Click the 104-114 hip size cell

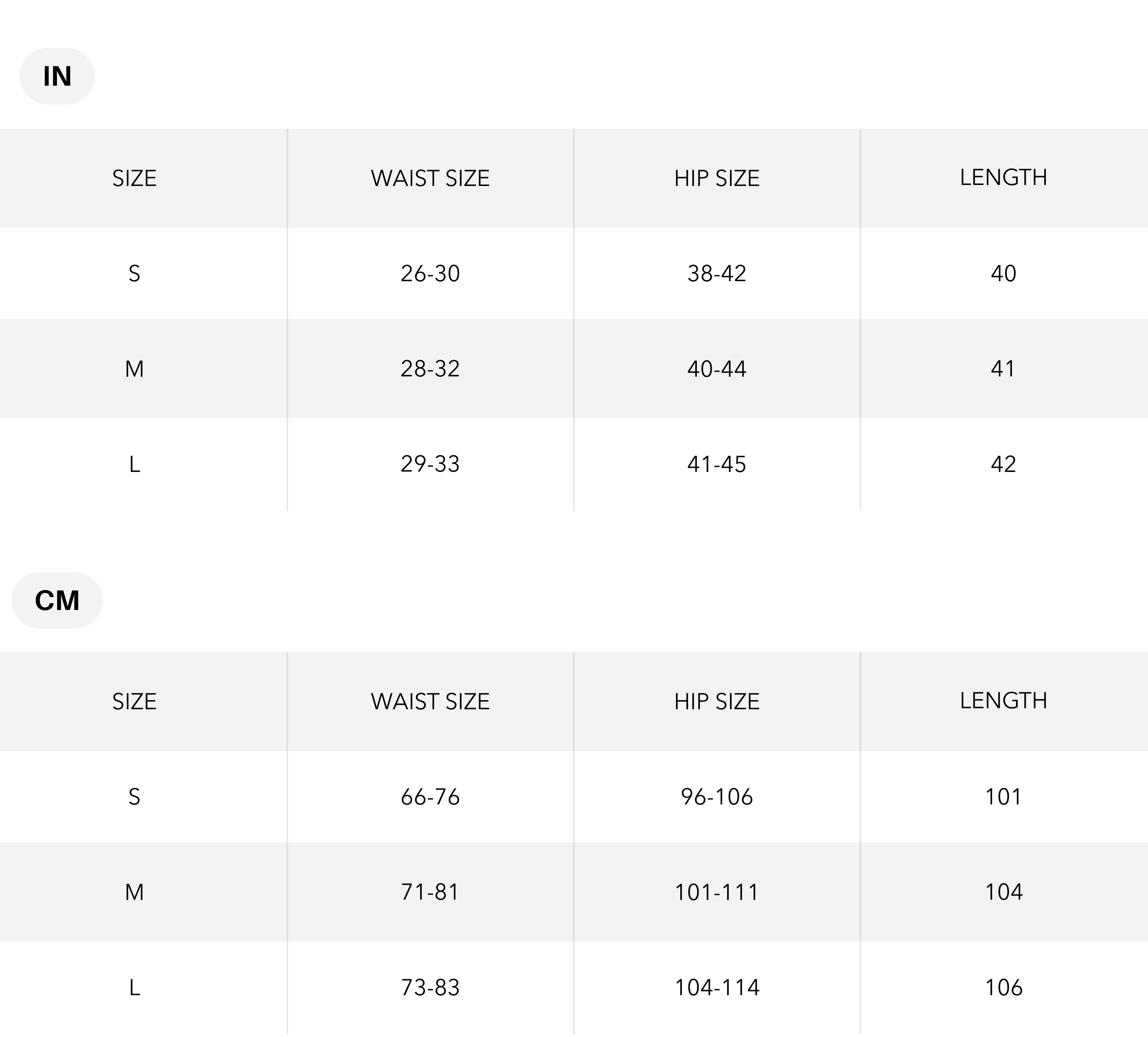coord(716,987)
